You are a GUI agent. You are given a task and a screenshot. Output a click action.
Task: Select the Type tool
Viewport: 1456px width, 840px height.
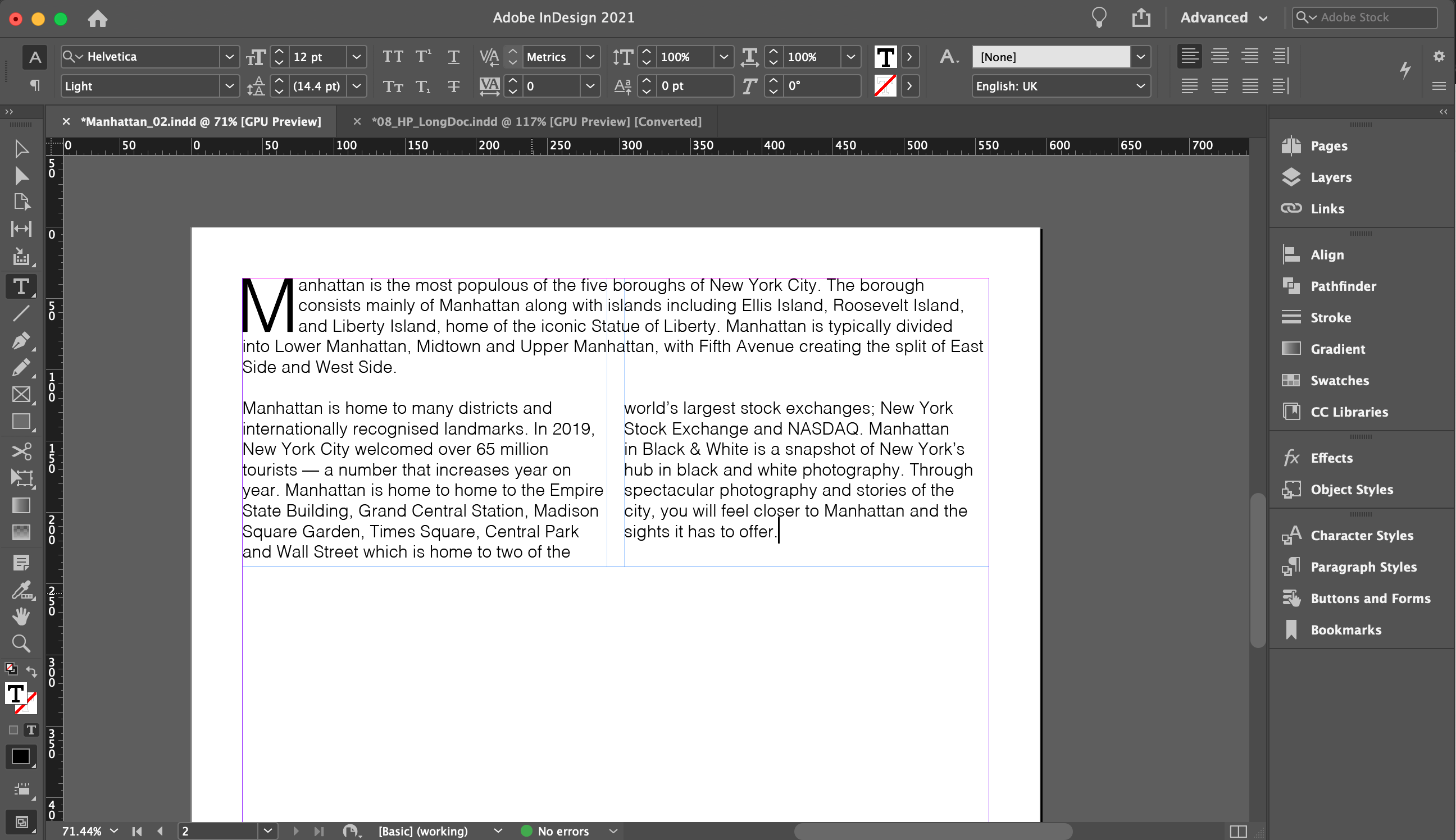pyautogui.click(x=21, y=286)
